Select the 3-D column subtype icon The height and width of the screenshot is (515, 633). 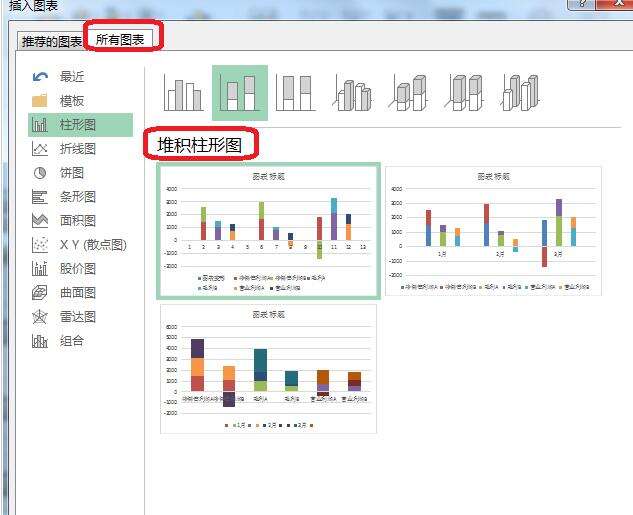pyautogui.click(x=520, y=93)
